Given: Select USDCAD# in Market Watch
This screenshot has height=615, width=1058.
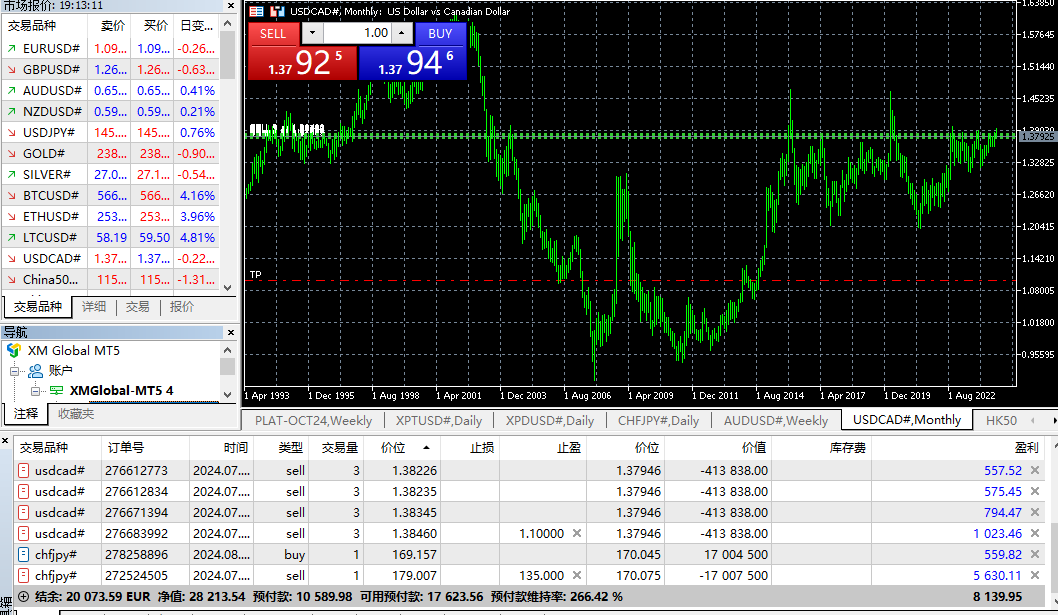Looking at the screenshot, I should [x=111, y=258].
